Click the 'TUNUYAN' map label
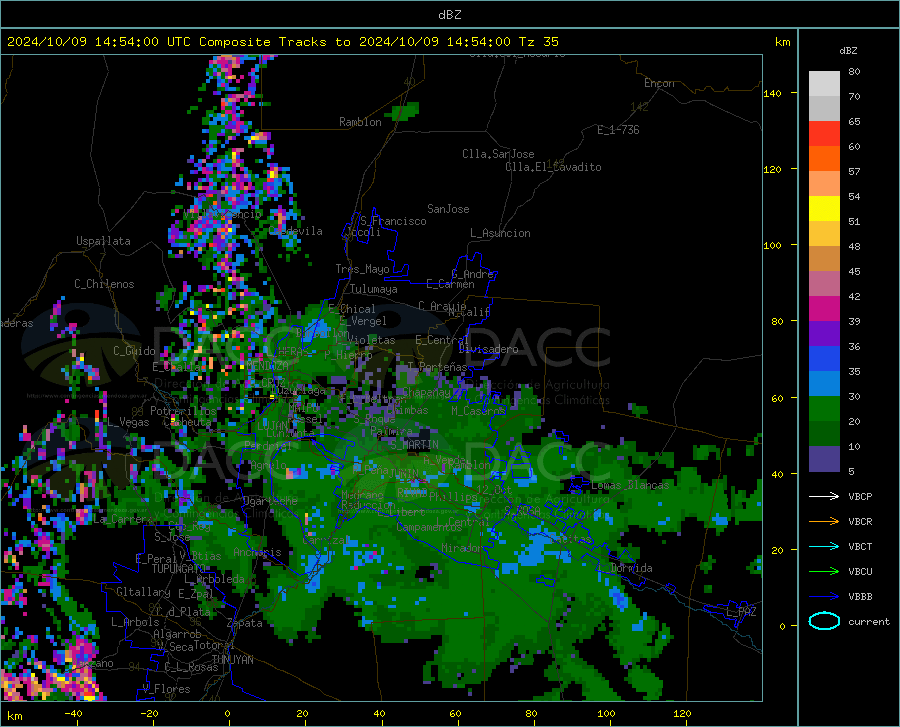This screenshot has height=727, width=900. pyautogui.click(x=232, y=660)
